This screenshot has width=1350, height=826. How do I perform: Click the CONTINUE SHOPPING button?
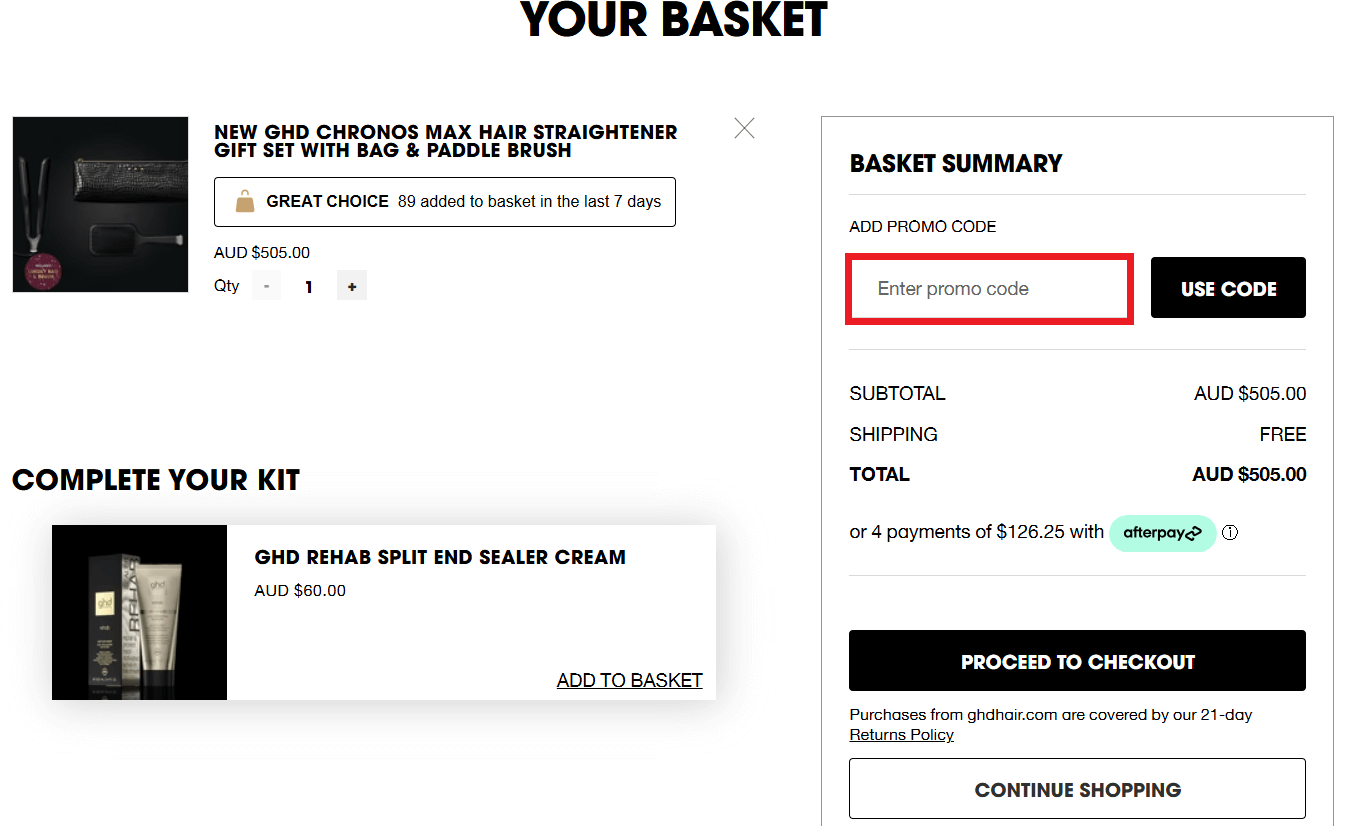1077,789
